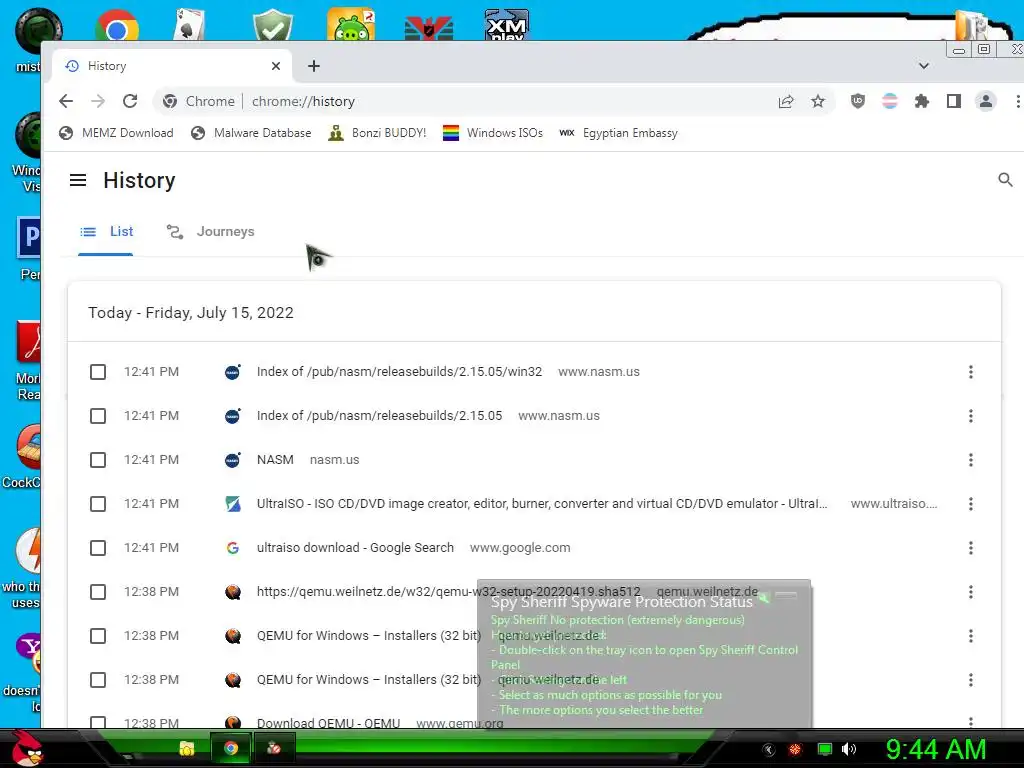This screenshot has height=768, width=1024.
Task: Check the NASM nasm.us entry checkbox
Action: pyautogui.click(x=98, y=460)
